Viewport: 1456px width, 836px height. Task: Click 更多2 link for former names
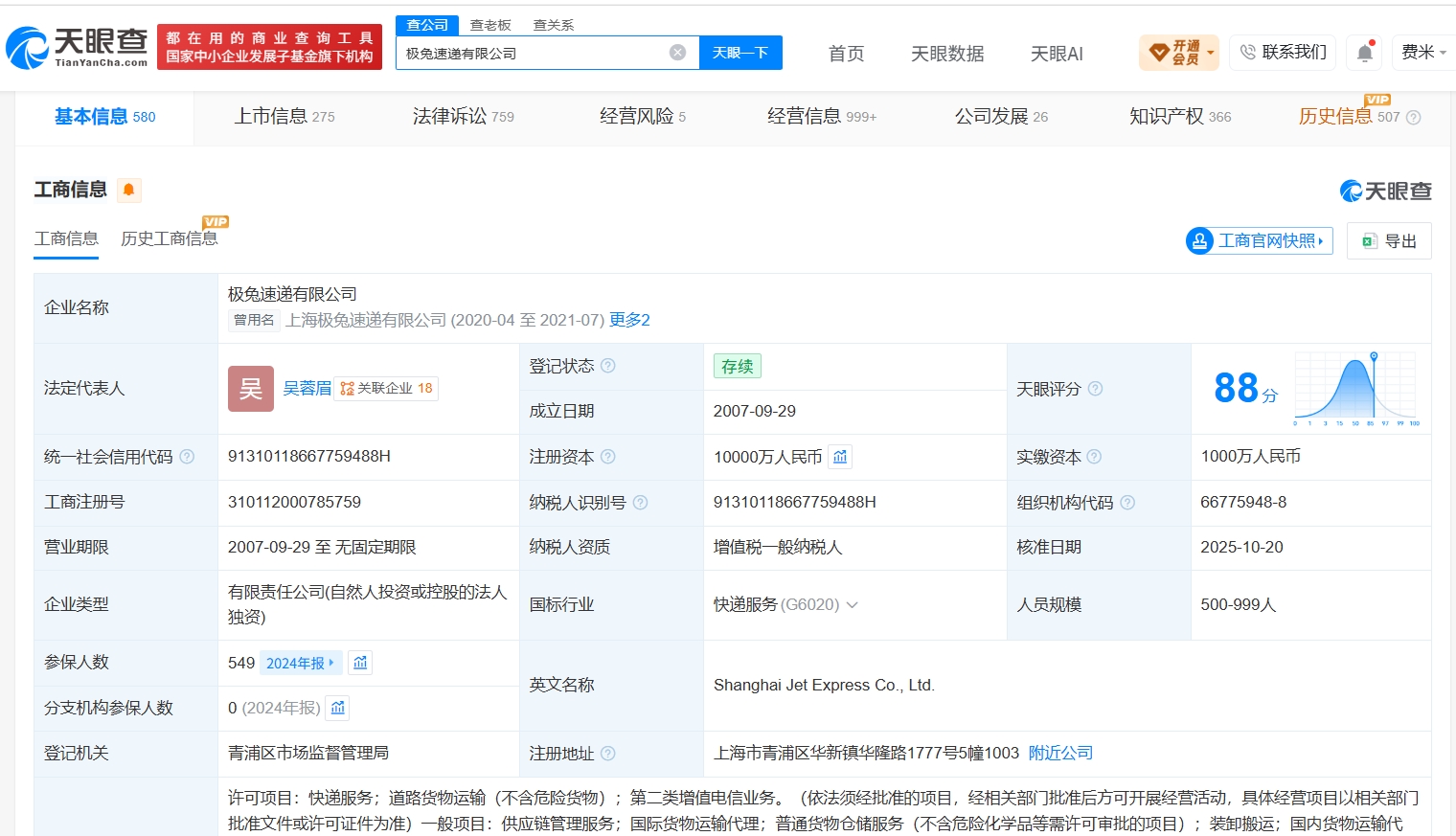pos(630,320)
